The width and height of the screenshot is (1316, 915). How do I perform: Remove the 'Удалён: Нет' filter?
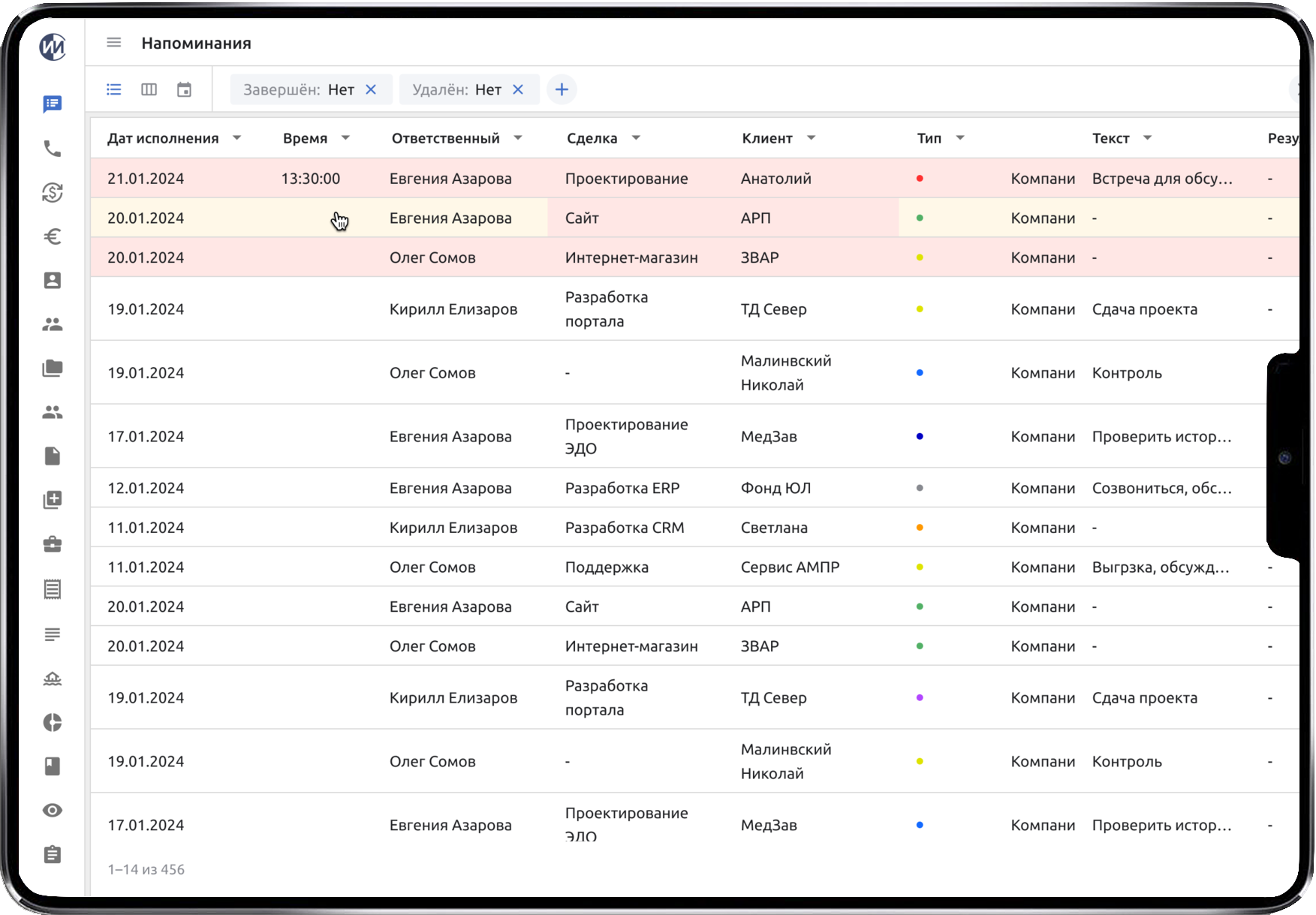517,89
